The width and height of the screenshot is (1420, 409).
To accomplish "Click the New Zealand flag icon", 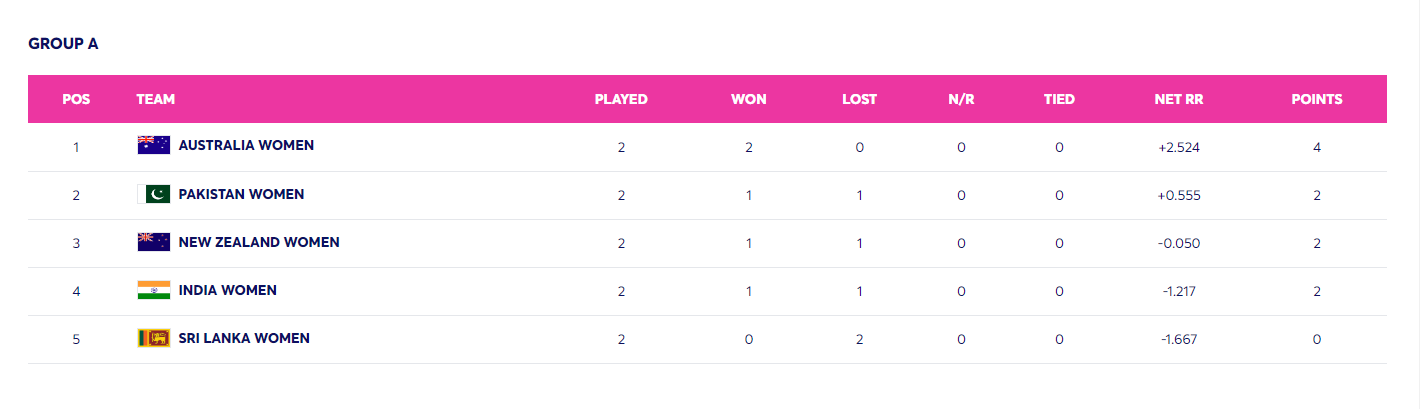I will (154, 242).
